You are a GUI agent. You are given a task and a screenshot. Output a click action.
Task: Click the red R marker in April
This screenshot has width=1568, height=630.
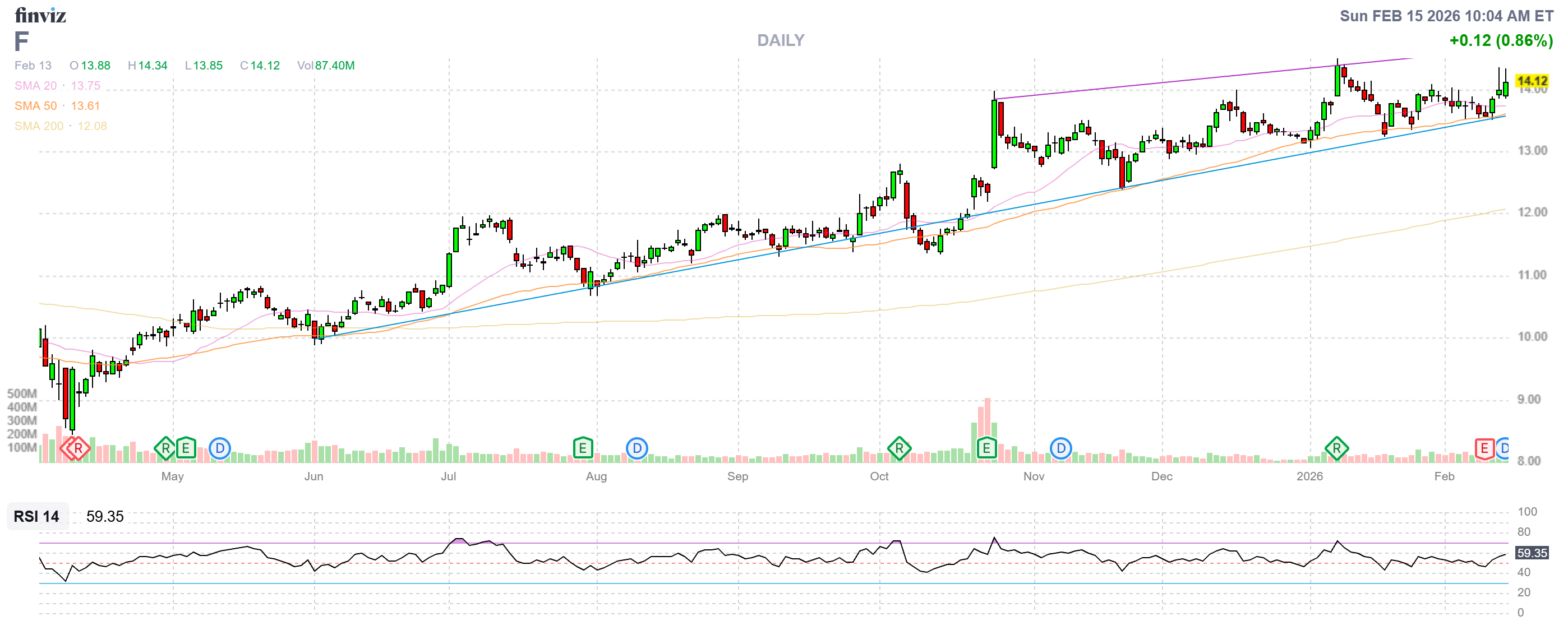pyautogui.click(x=77, y=449)
